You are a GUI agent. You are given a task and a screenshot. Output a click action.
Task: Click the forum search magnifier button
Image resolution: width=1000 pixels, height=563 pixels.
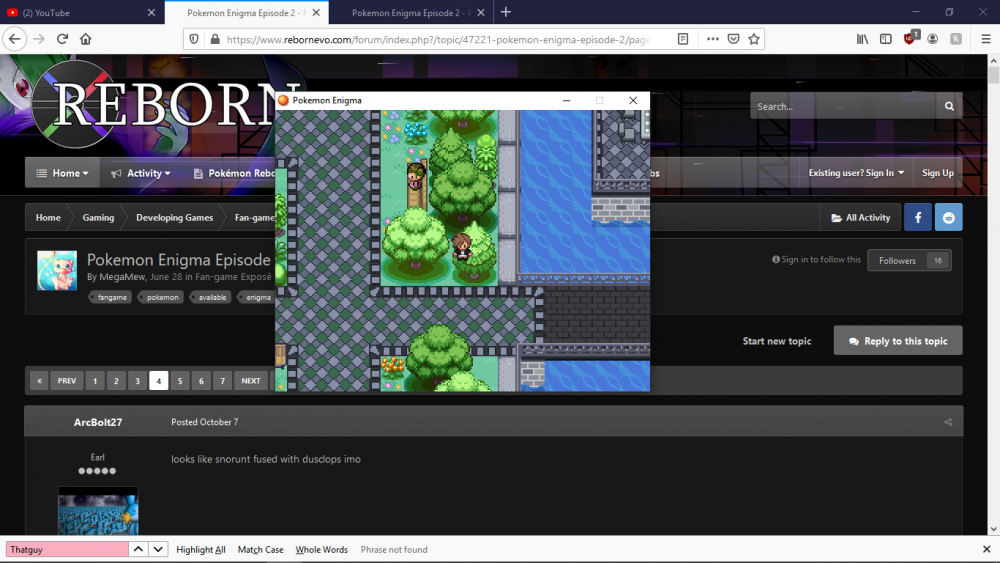click(x=948, y=106)
